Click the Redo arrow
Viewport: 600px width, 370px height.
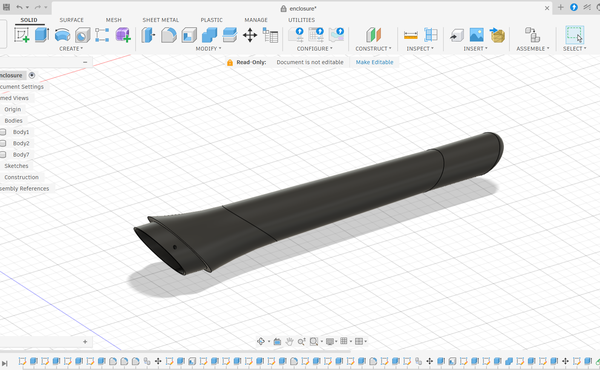(38, 7)
